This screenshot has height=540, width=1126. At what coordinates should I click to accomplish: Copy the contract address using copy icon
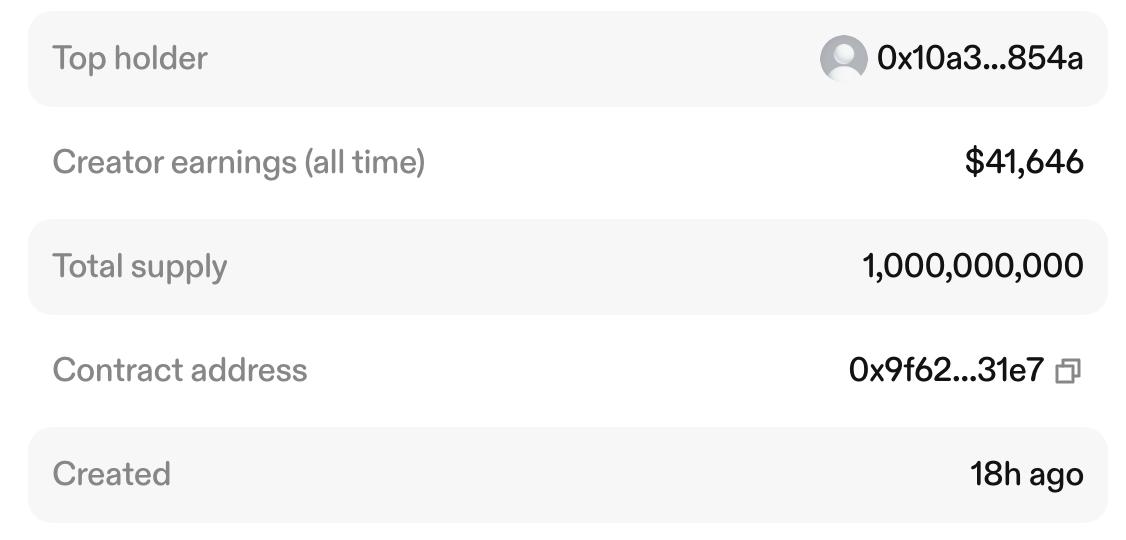1068,372
